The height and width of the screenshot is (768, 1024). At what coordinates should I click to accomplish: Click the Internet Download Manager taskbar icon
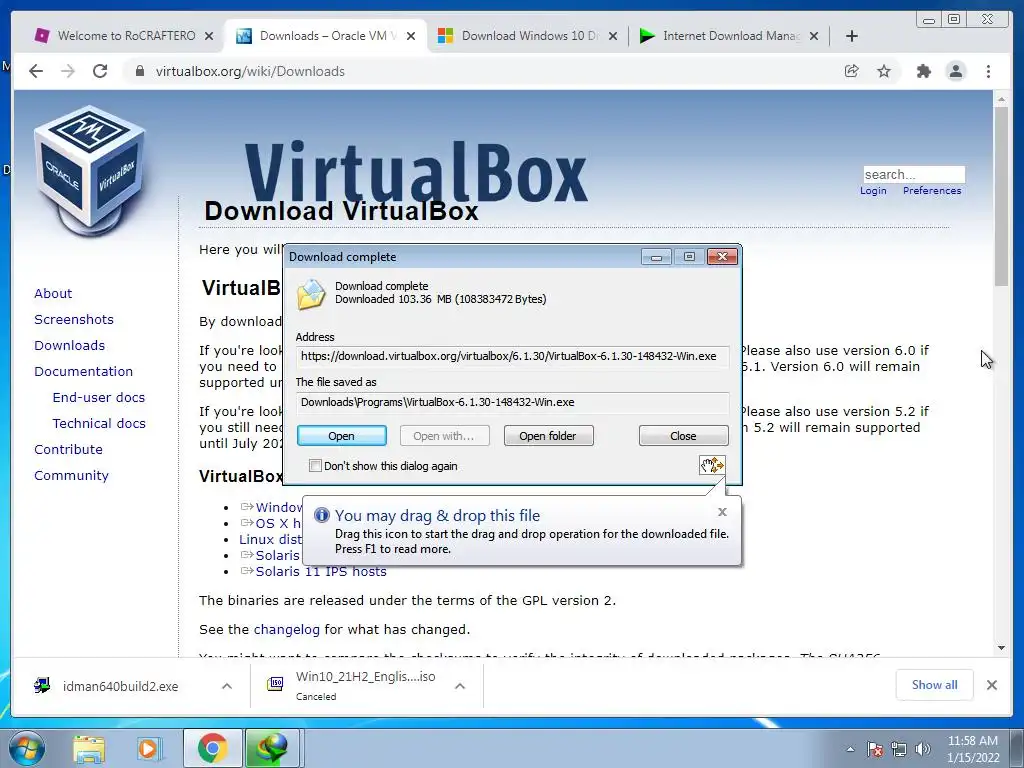pyautogui.click(x=272, y=749)
